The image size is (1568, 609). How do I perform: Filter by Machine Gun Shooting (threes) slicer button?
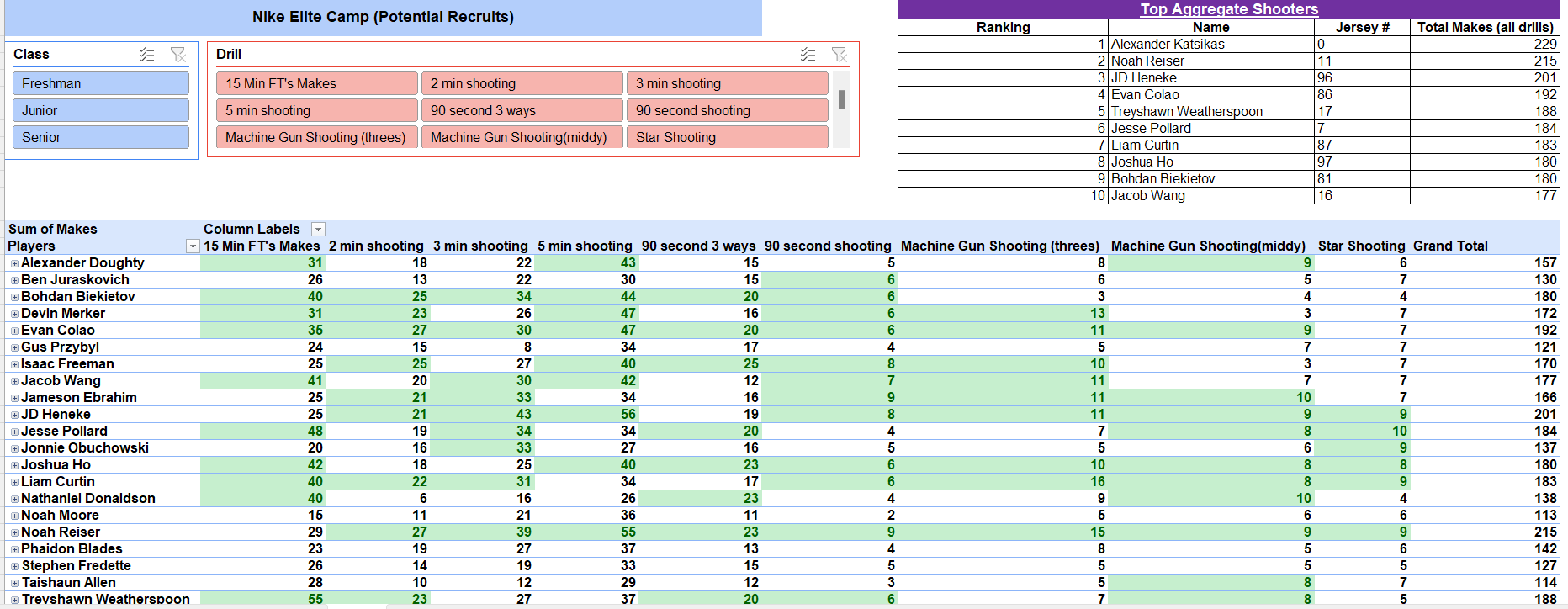(317, 137)
